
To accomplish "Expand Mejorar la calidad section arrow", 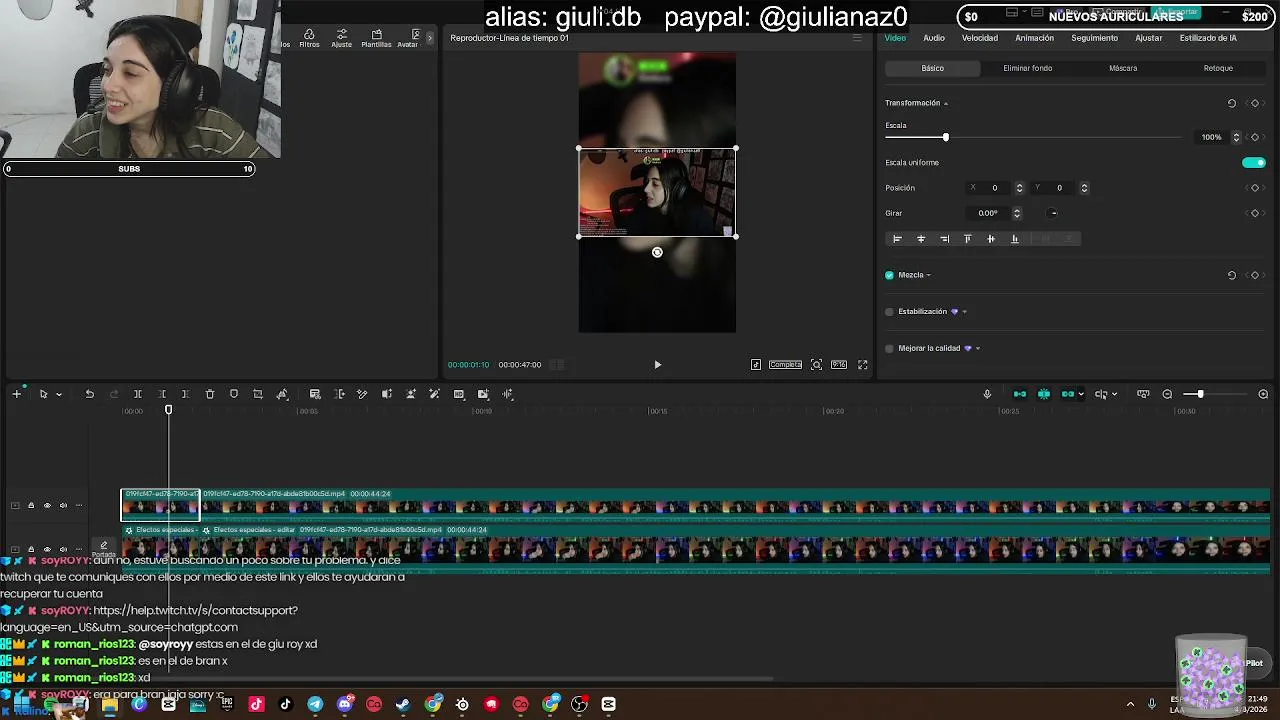I will (977, 348).
